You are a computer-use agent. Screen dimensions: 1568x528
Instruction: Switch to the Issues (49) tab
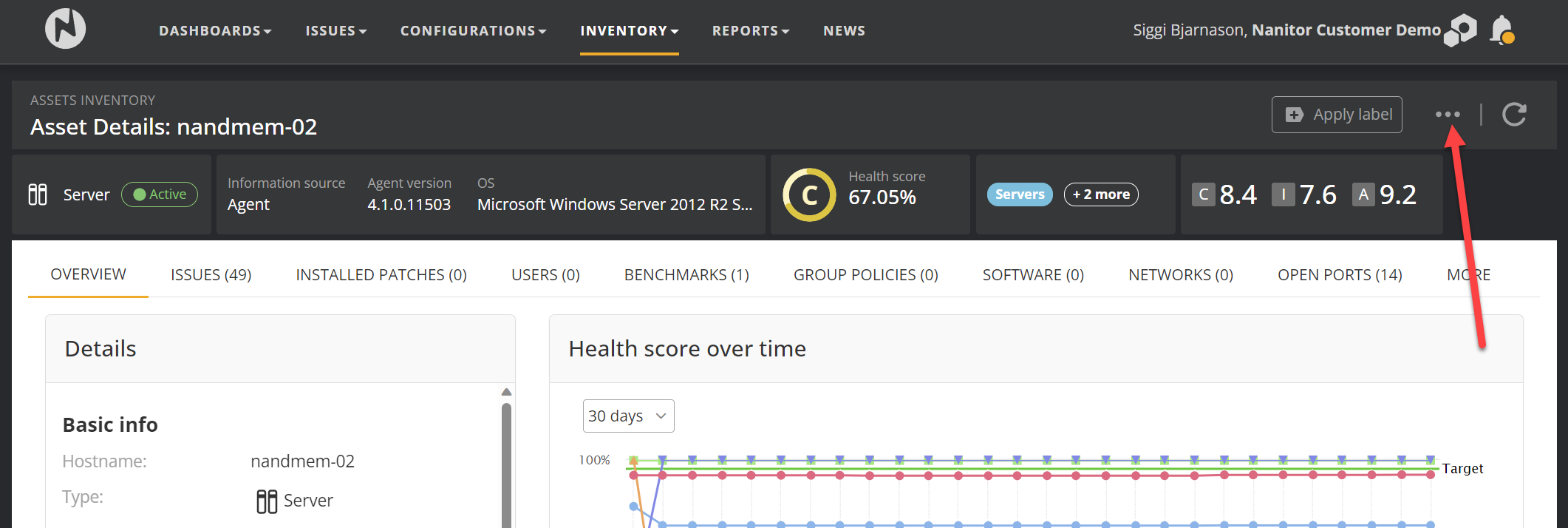tap(211, 275)
